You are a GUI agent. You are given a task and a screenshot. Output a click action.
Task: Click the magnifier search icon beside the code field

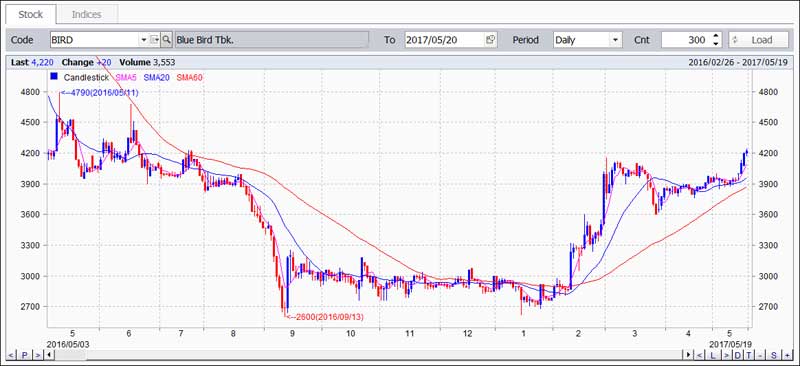coord(166,39)
